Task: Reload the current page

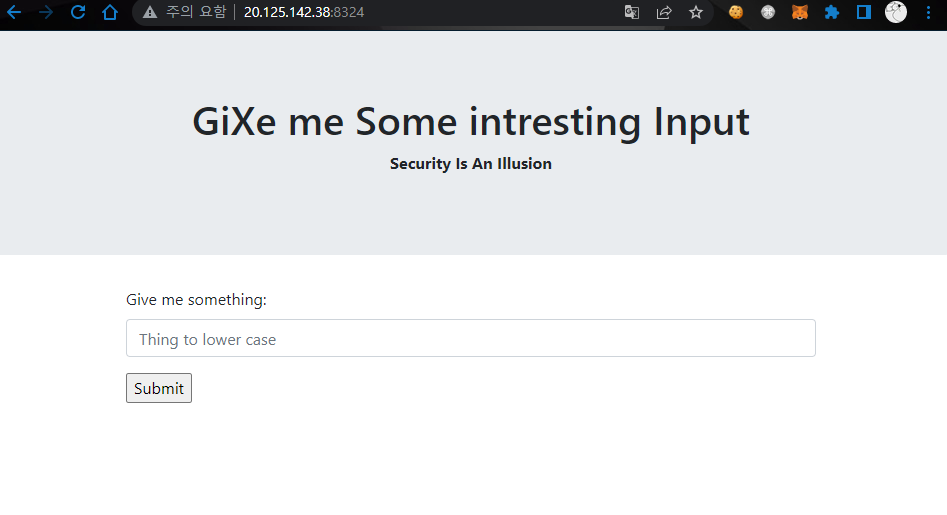Action: [78, 12]
